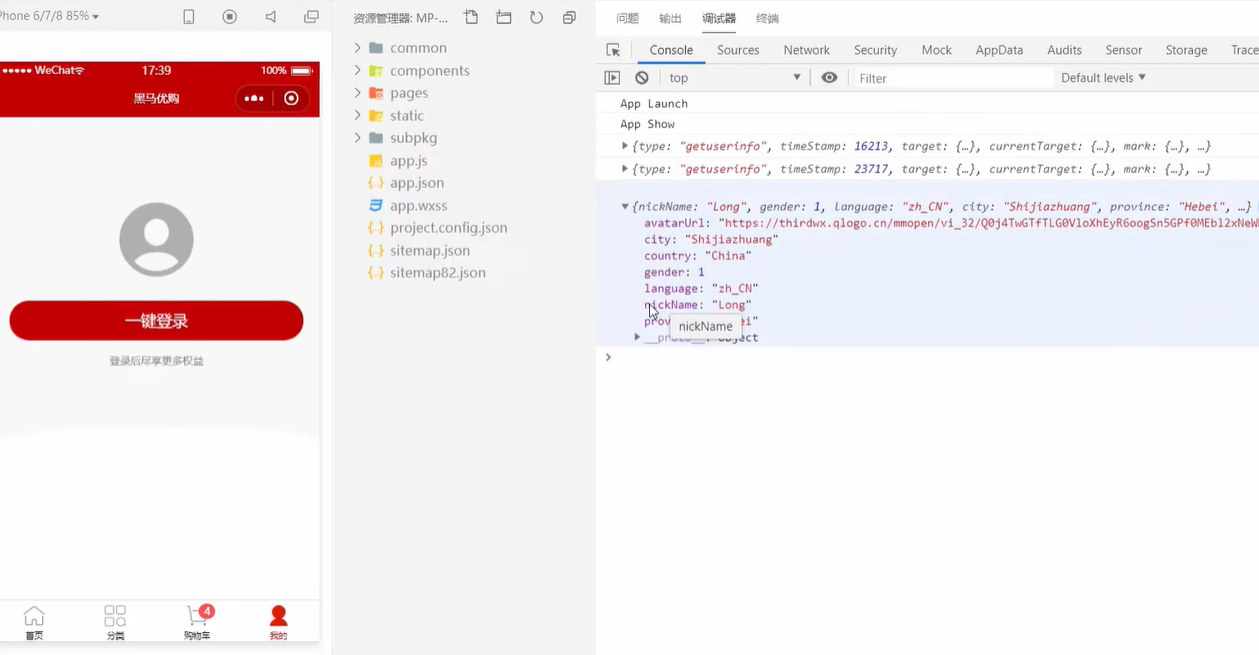This screenshot has width=1259, height=655.
Task: Collapse all folders in the explorer
Action: 569,17
